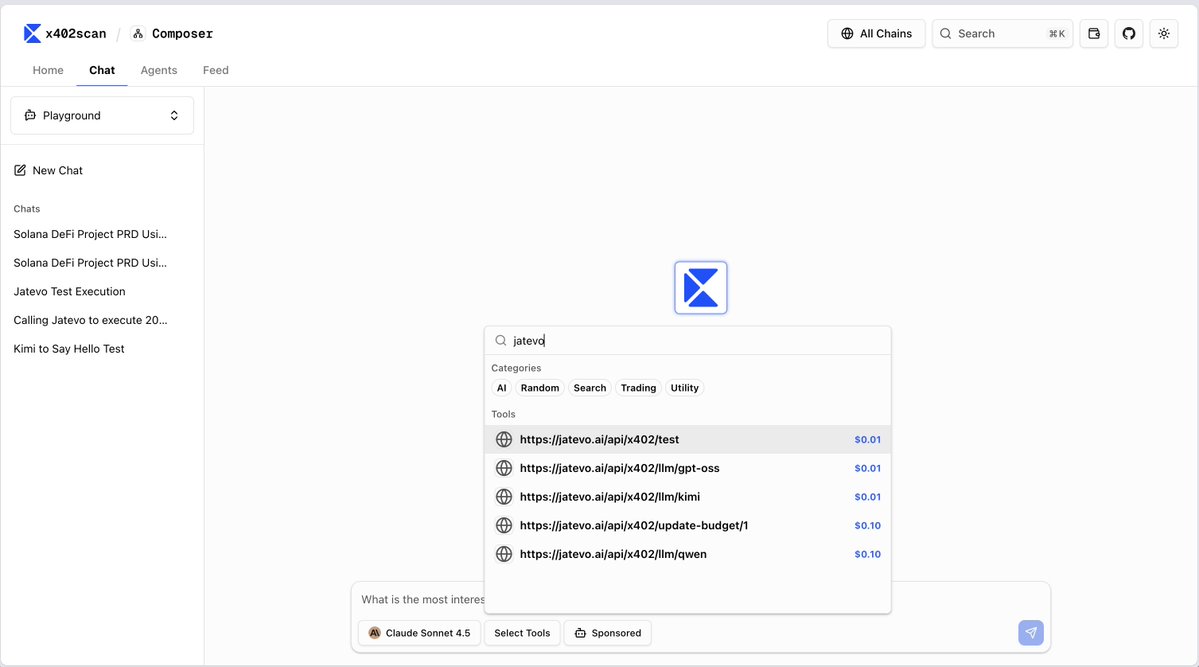Click the globe icon in All Chains
Image resolution: width=1199 pixels, height=667 pixels.
coord(847,34)
